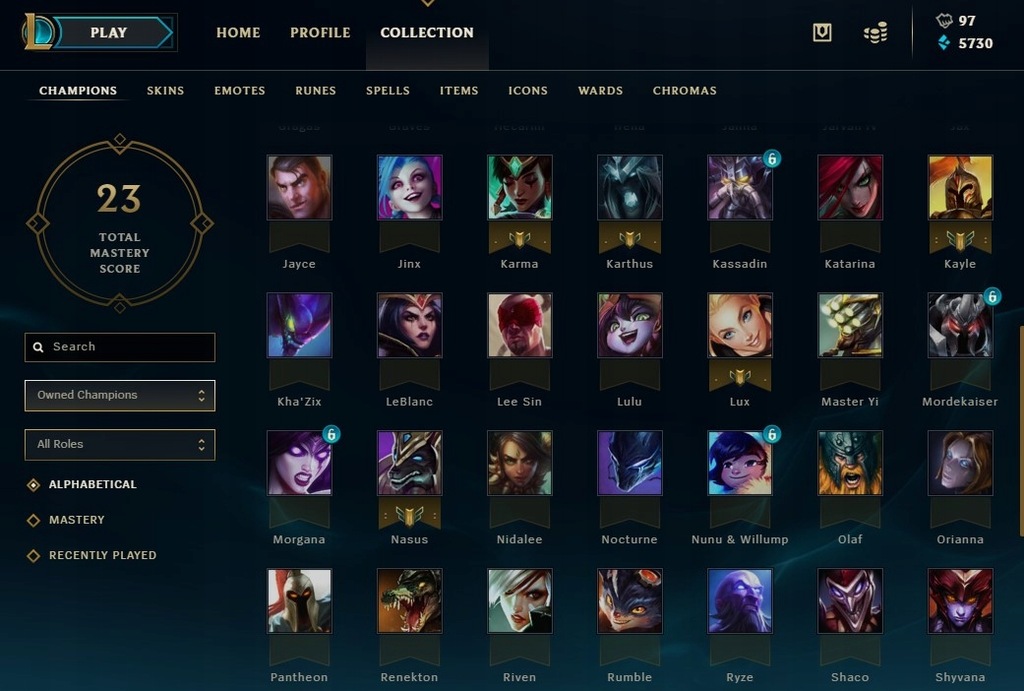Click the mastery crest under Nasus
Screen dimensions: 1024x691
[x=409, y=515]
